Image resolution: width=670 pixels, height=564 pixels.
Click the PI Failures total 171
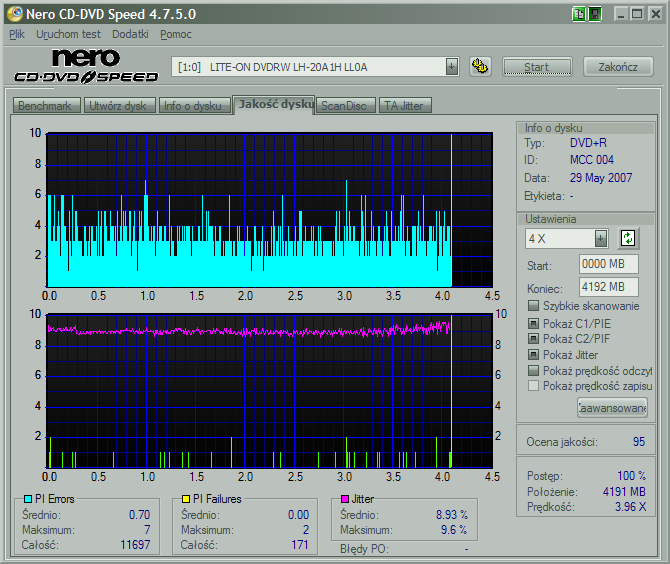pos(300,545)
